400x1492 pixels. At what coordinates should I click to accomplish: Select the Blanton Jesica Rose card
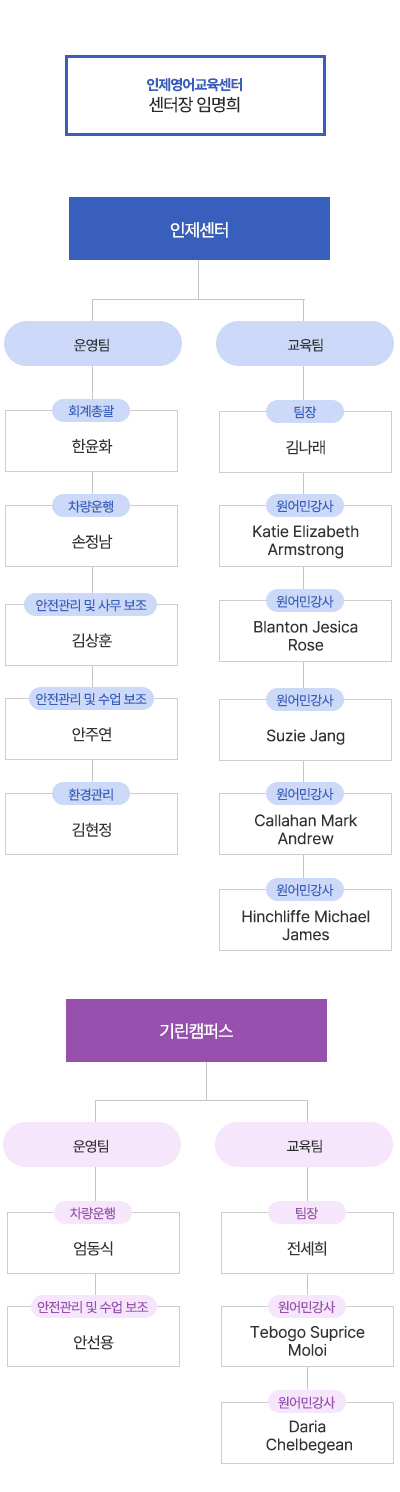[x=305, y=630]
